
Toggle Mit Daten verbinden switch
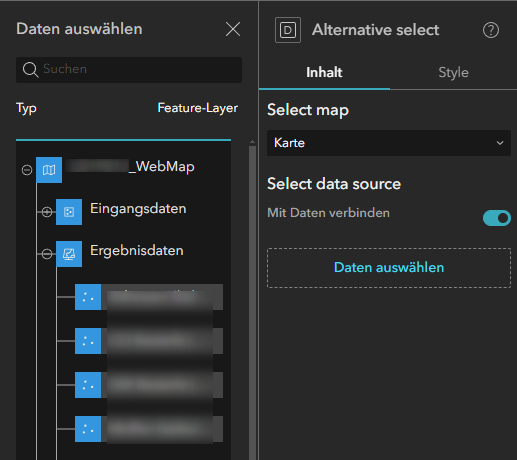pyautogui.click(x=497, y=218)
